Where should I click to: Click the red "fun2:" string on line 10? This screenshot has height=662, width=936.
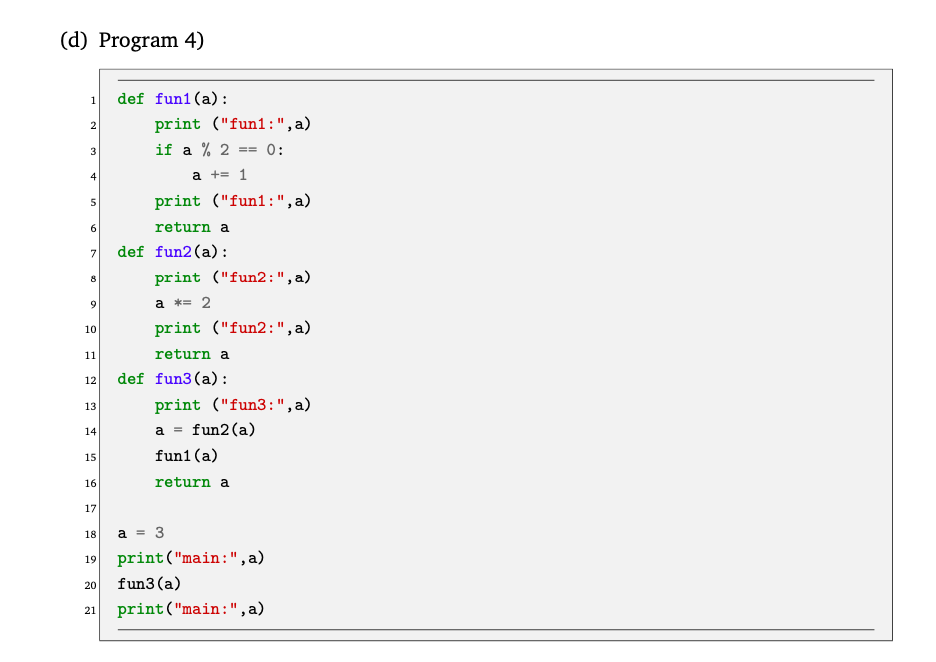[253, 328]
